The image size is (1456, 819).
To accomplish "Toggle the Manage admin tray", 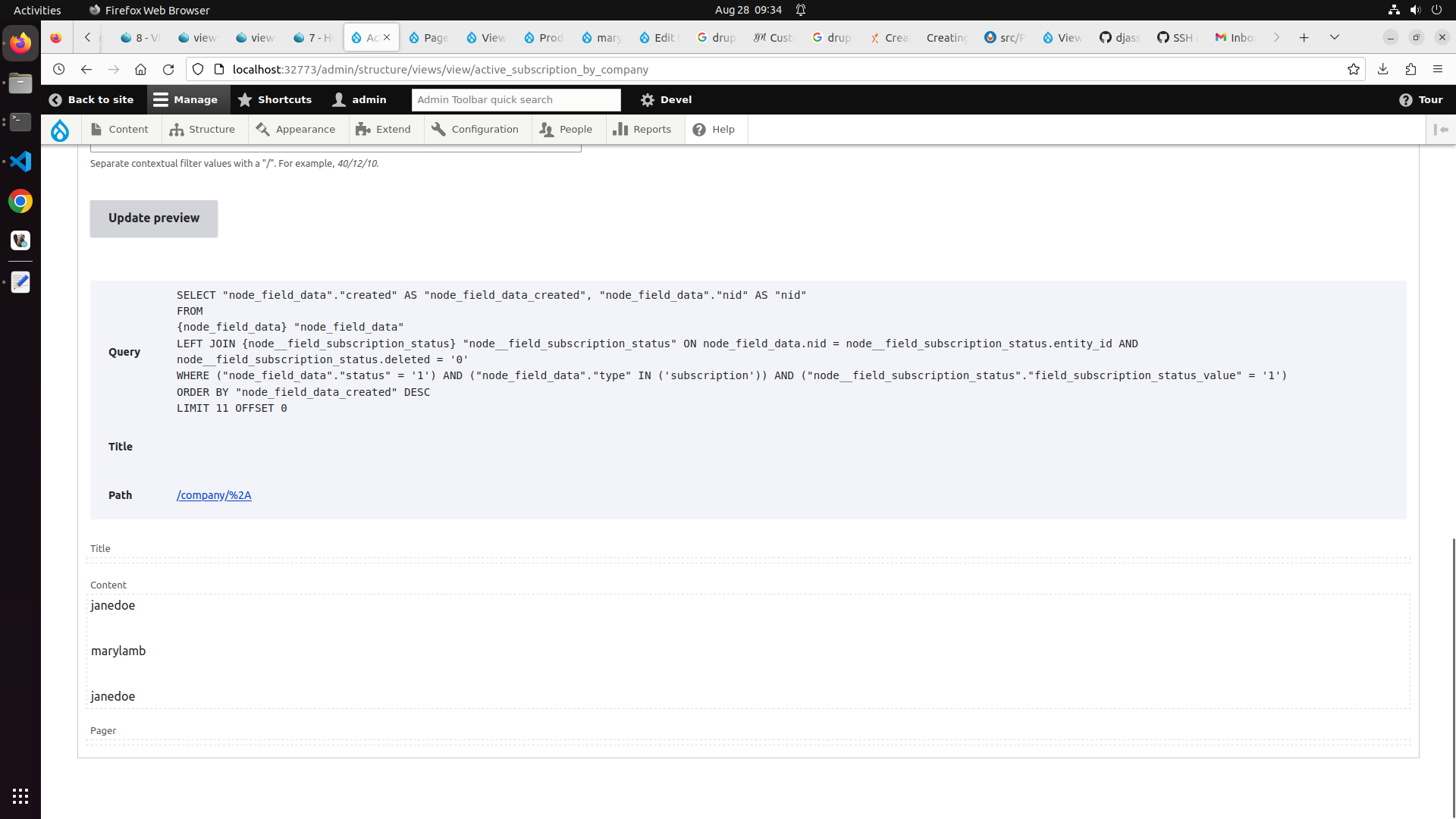I will [186, 99].
